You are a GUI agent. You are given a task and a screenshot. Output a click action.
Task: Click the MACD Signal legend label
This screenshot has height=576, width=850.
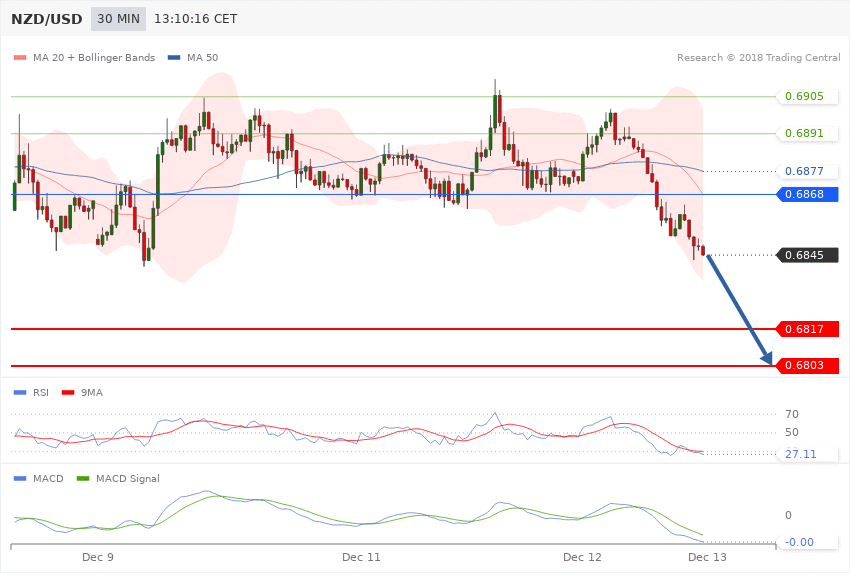click(x=127, y=478)
